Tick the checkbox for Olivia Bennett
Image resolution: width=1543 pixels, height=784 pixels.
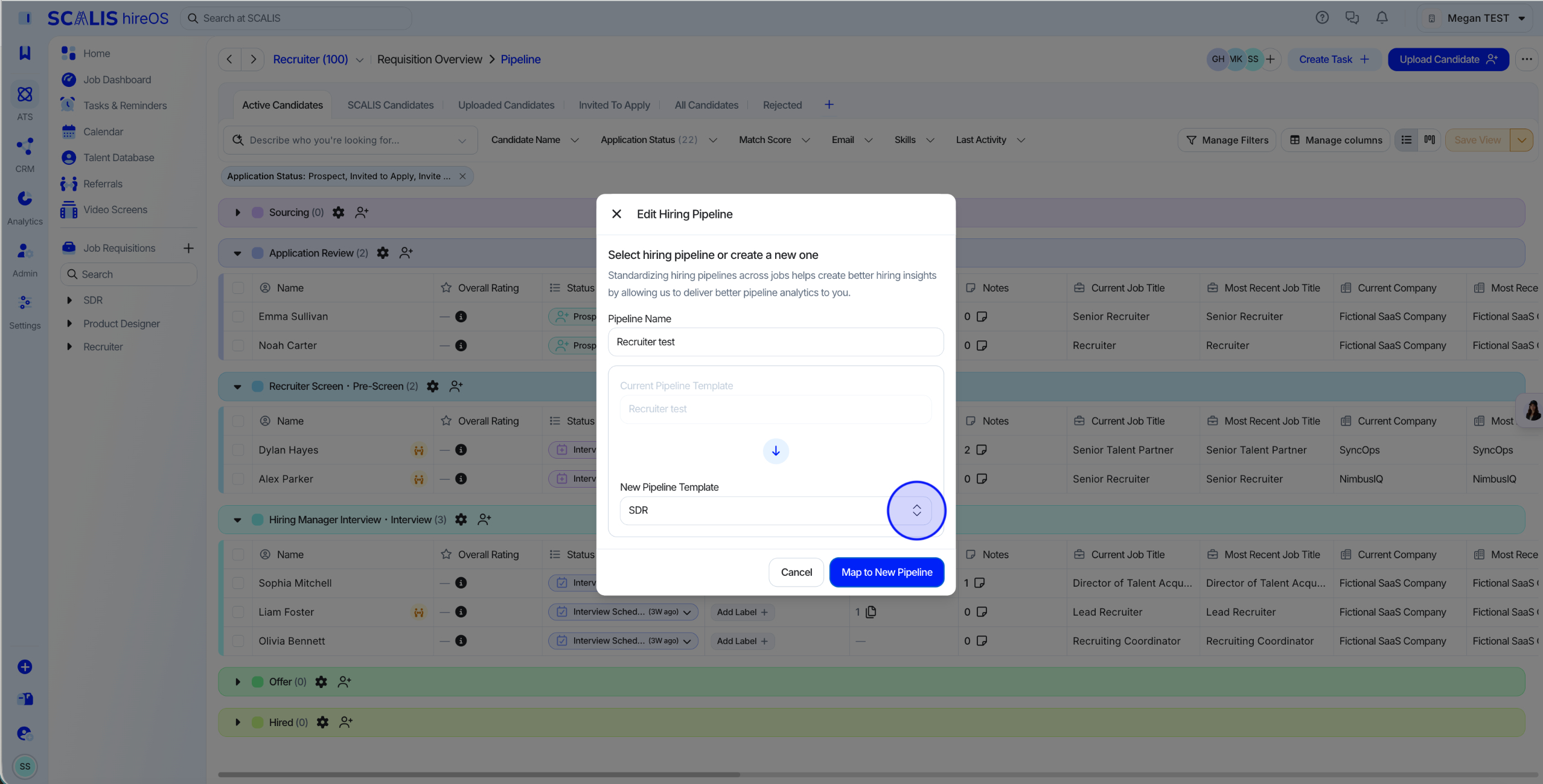click(238, 641)
